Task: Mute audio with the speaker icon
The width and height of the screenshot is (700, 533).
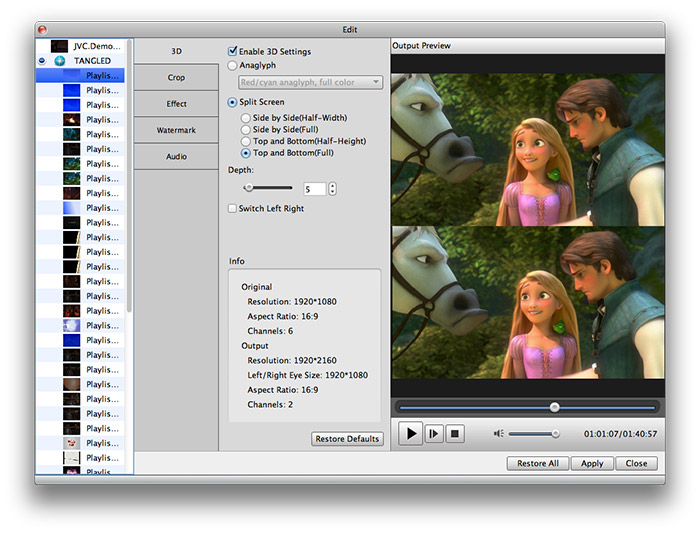Action: [498, 434]
